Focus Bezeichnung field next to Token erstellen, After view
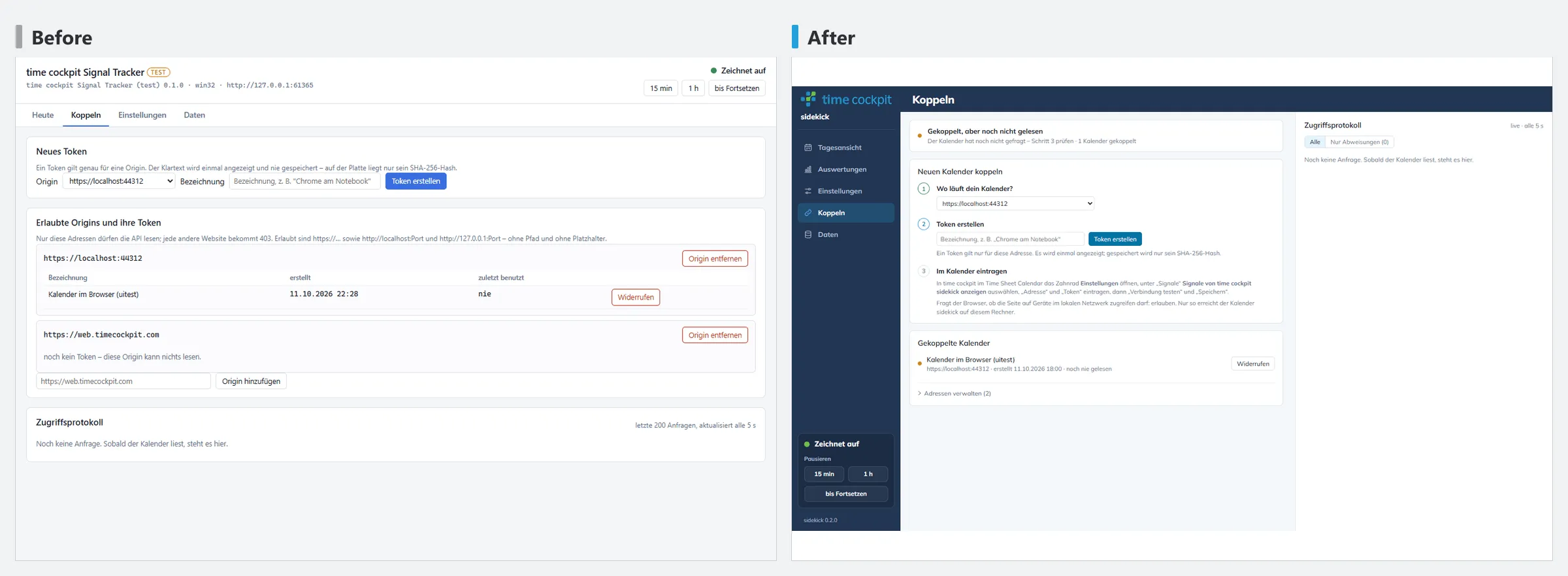Viewport: 1568px width, 576px height. (x=1010, y=239)
